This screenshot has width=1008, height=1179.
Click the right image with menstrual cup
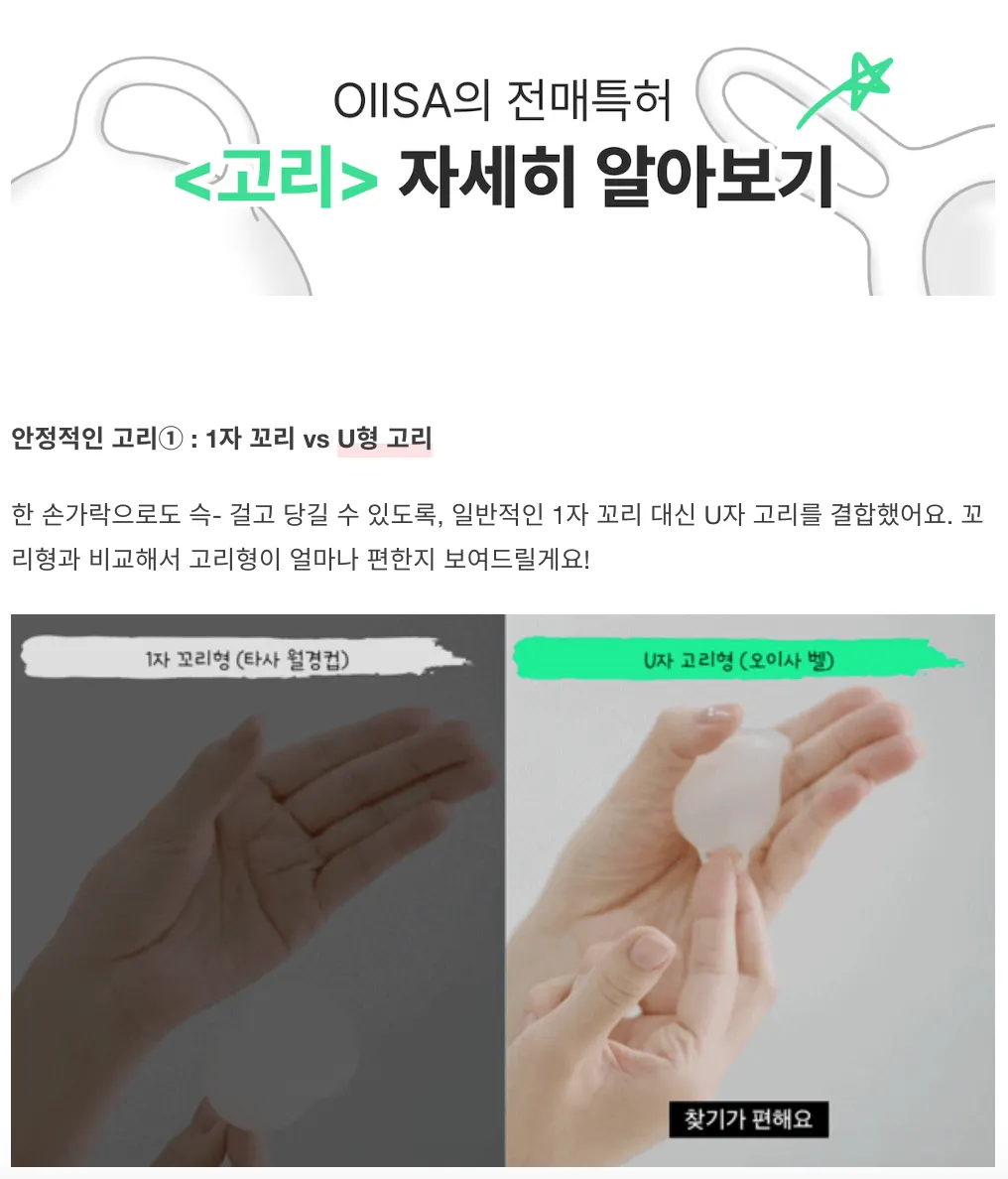tap(750, 890)
